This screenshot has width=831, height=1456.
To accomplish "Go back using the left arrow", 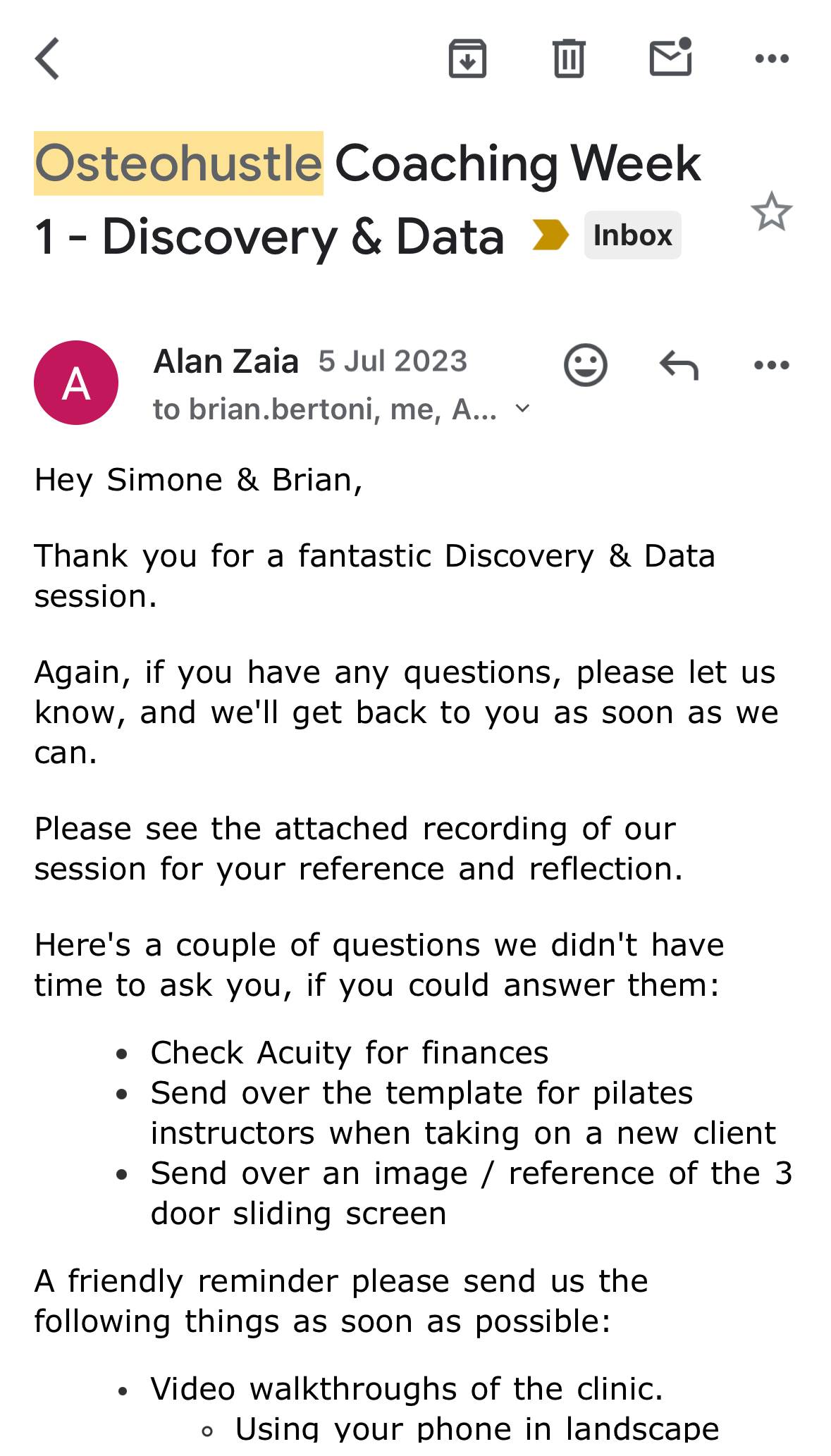I will coord(47,58).
